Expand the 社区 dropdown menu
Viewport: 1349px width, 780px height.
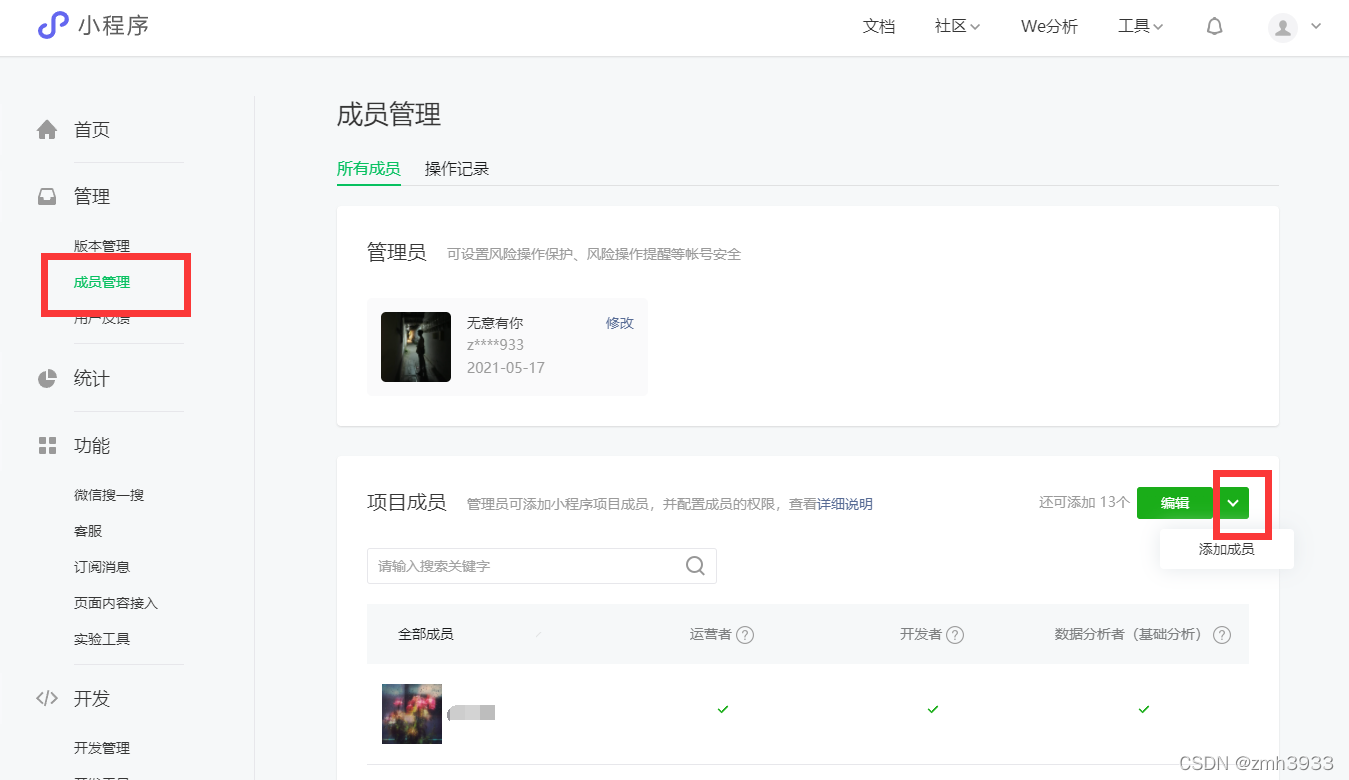point(957,27)
